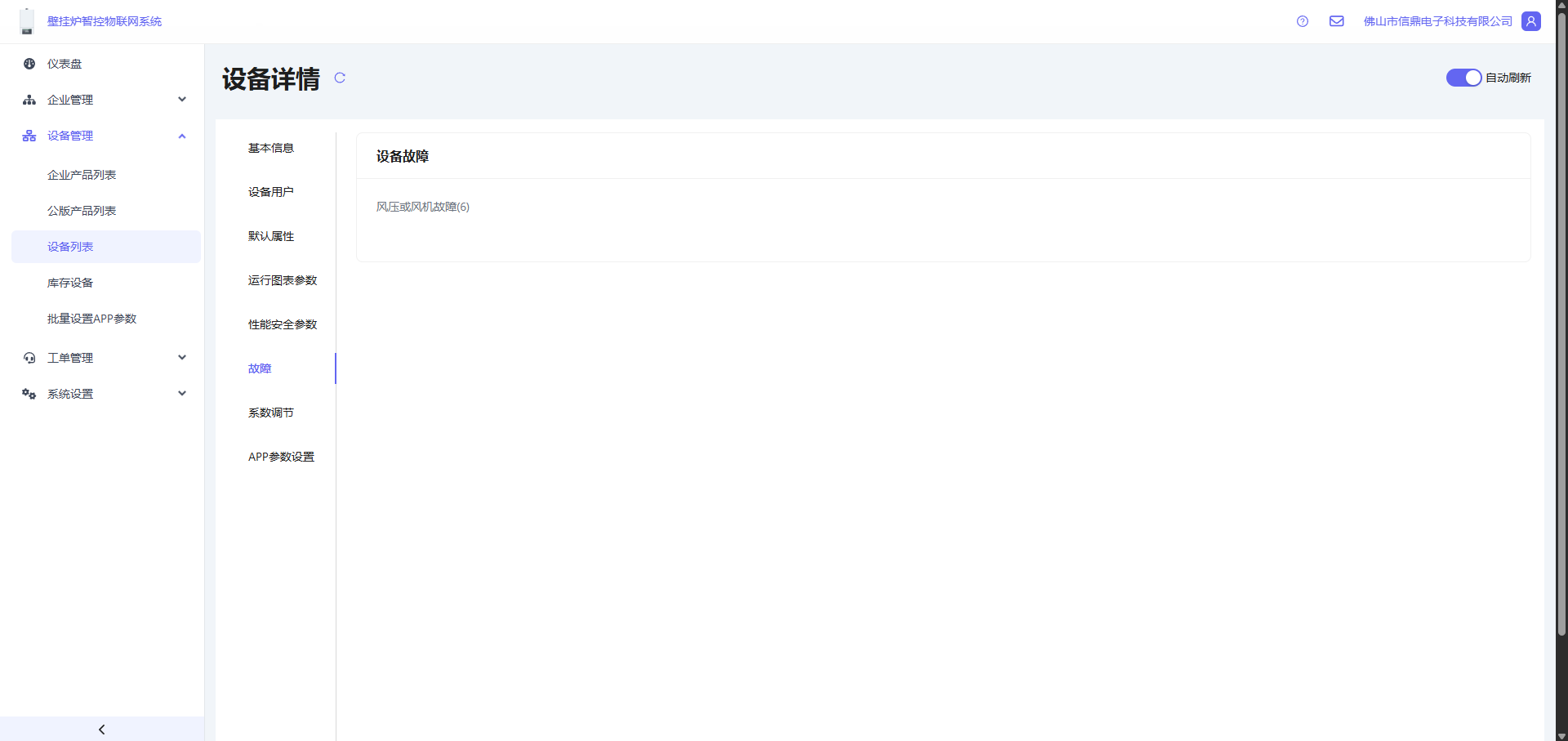Click the 工单管理 headset icon
This screenshot has height=741, width=1568.
click(x=29, y=358)
